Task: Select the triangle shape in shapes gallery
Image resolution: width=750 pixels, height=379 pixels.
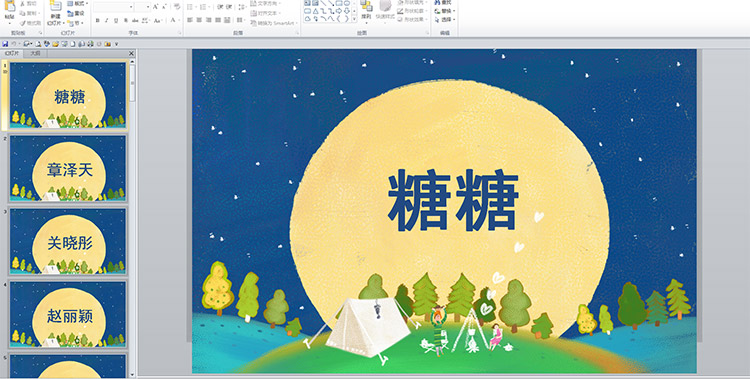Action: (316, 11)
